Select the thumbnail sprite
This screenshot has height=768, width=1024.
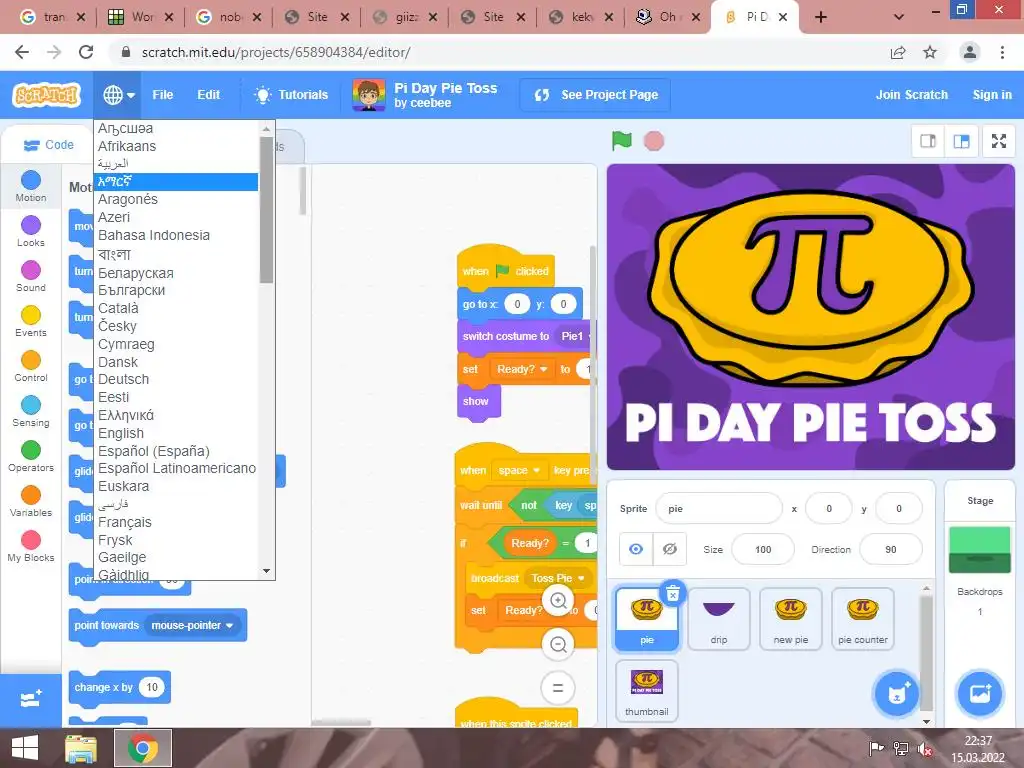point(647,691)
